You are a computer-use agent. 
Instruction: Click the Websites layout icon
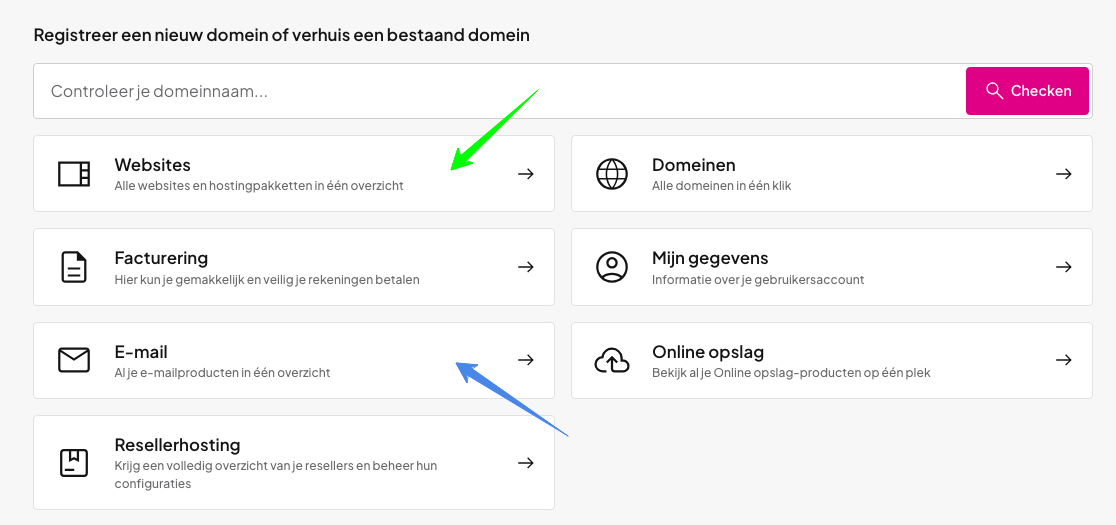74,174
